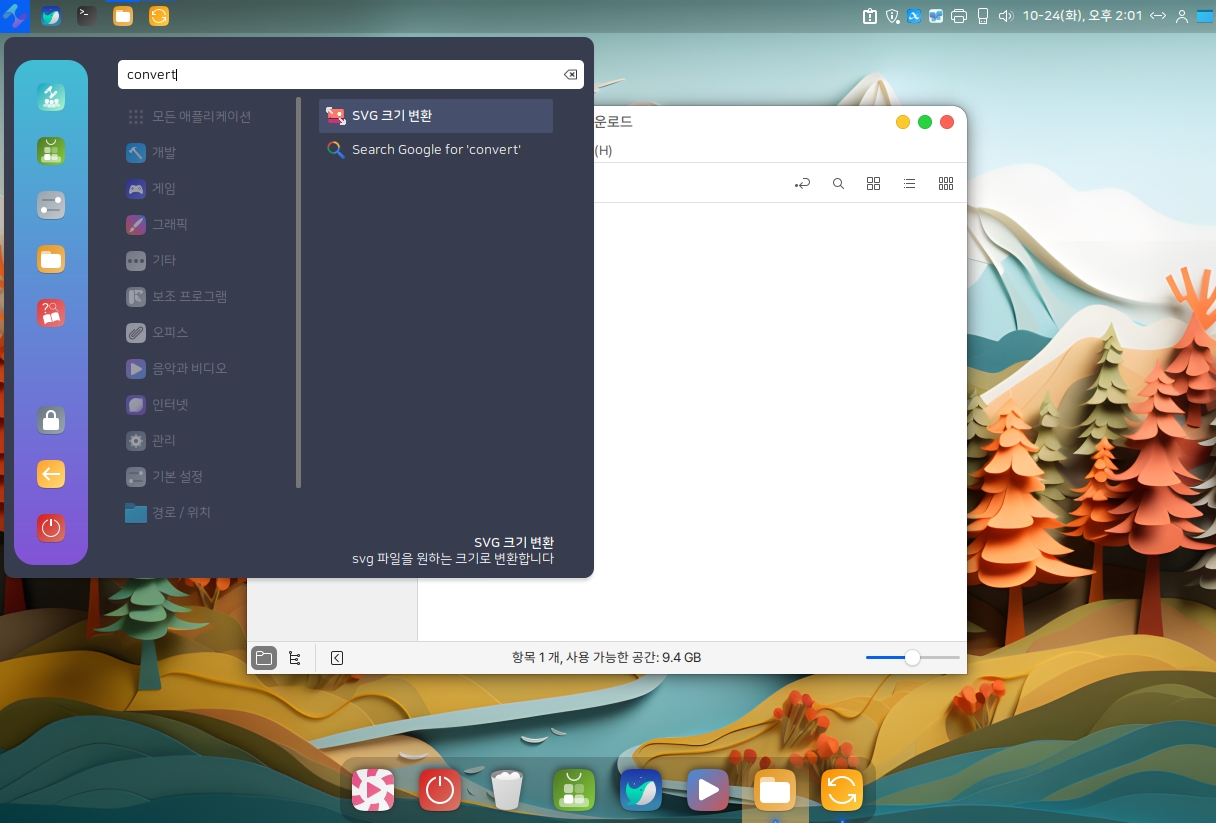Toggle the folder places panel button
Viewport: 1216px width, 823px height.
tap(264, 658)
